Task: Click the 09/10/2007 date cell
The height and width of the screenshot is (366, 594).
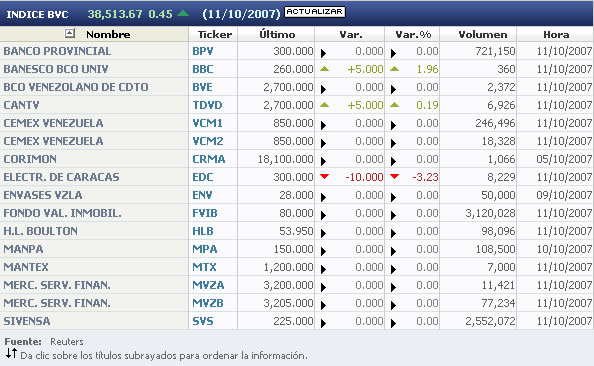Action: tap(564, 195)
